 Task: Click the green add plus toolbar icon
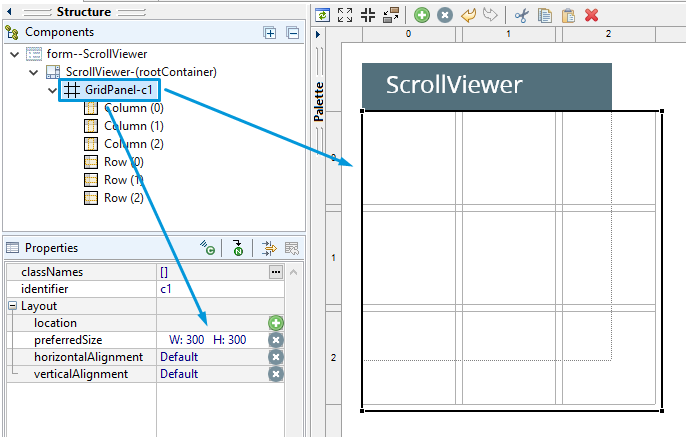[x=422, y=15]
